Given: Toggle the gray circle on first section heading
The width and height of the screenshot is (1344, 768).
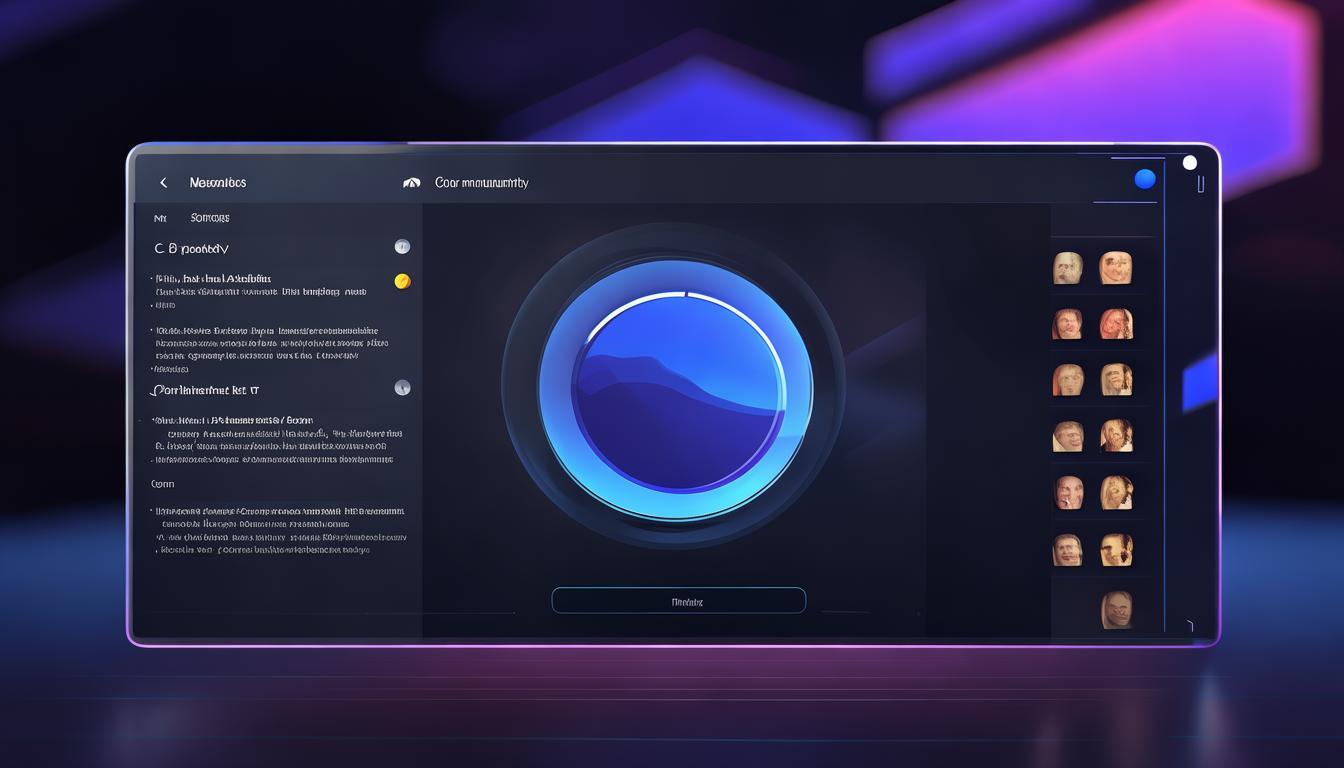Looking at the screenshot, I should pyautogui.click(x=402, y=247).
